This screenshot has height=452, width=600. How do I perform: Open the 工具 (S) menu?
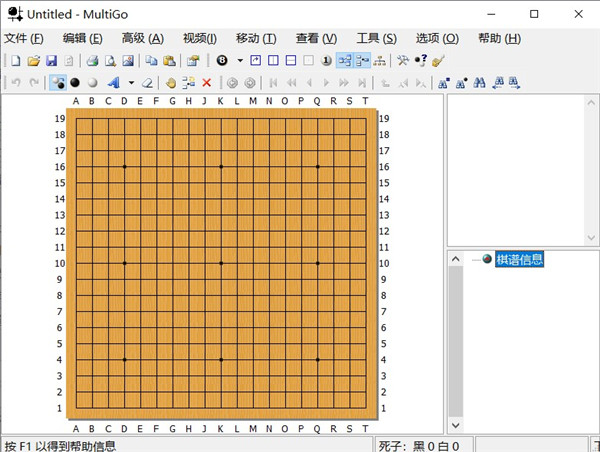(x=376, y=38)
